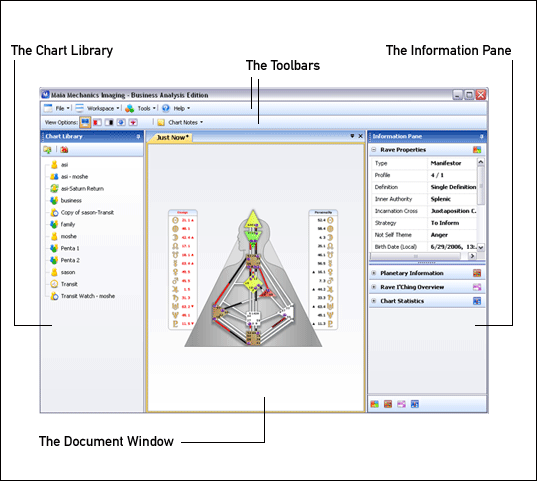The height and width of the screenshot is (481, 537).
Task: Click the black-right View Options icon
Action: coord(109,122)
